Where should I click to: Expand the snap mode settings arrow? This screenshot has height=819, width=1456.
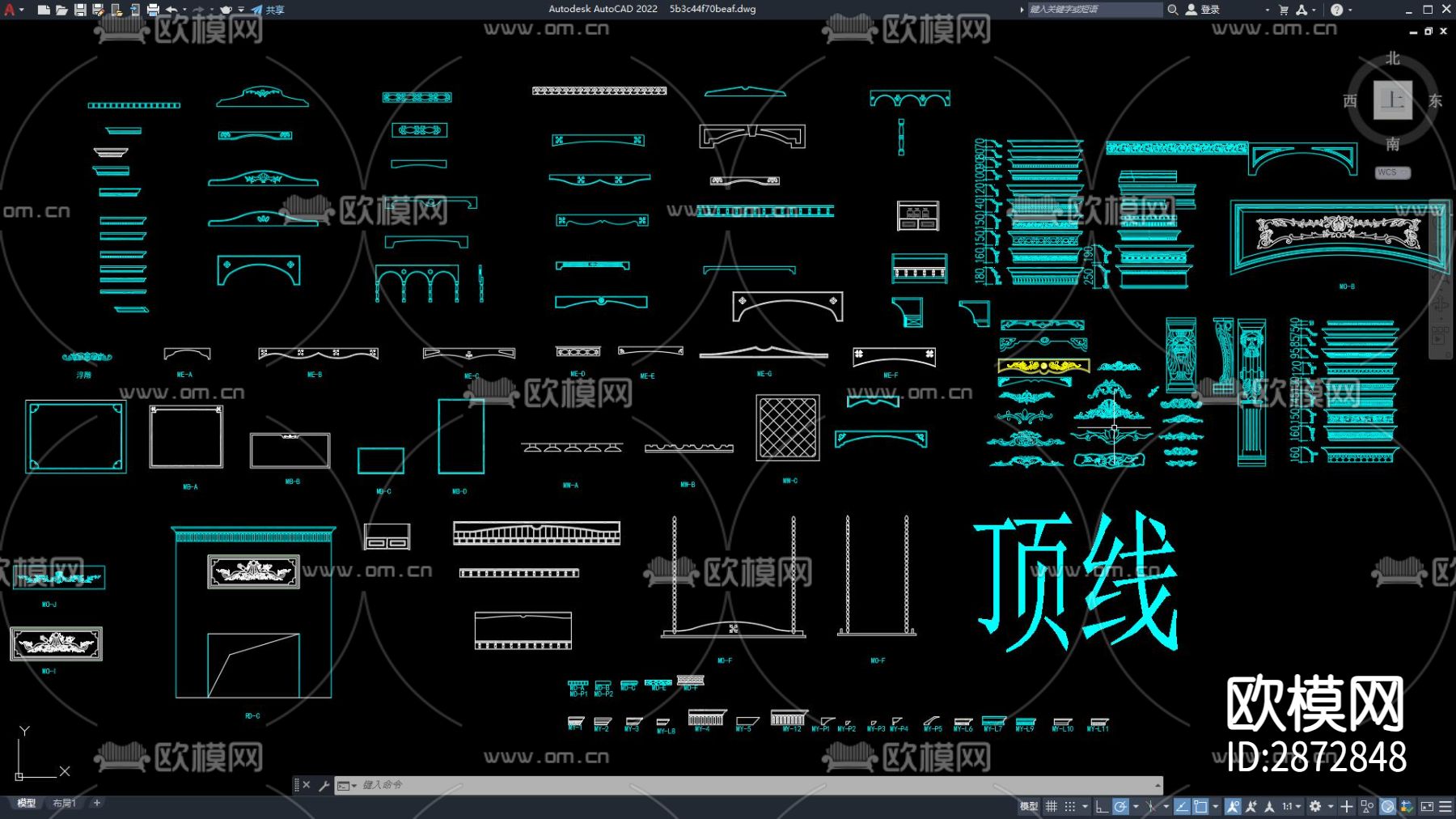[1085, 806]
